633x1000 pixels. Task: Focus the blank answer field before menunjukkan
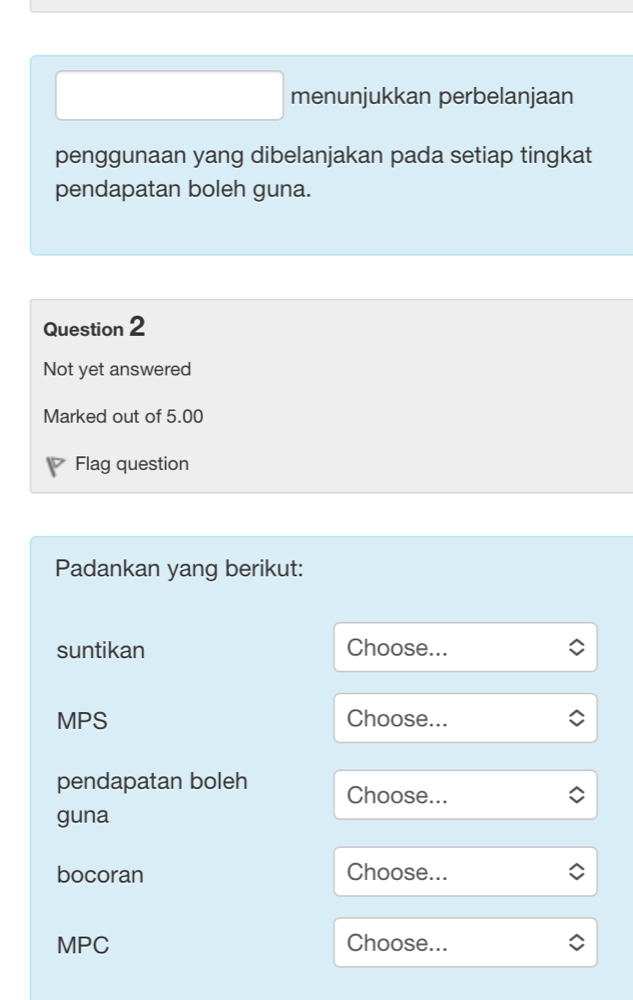[x=169, y=96]
